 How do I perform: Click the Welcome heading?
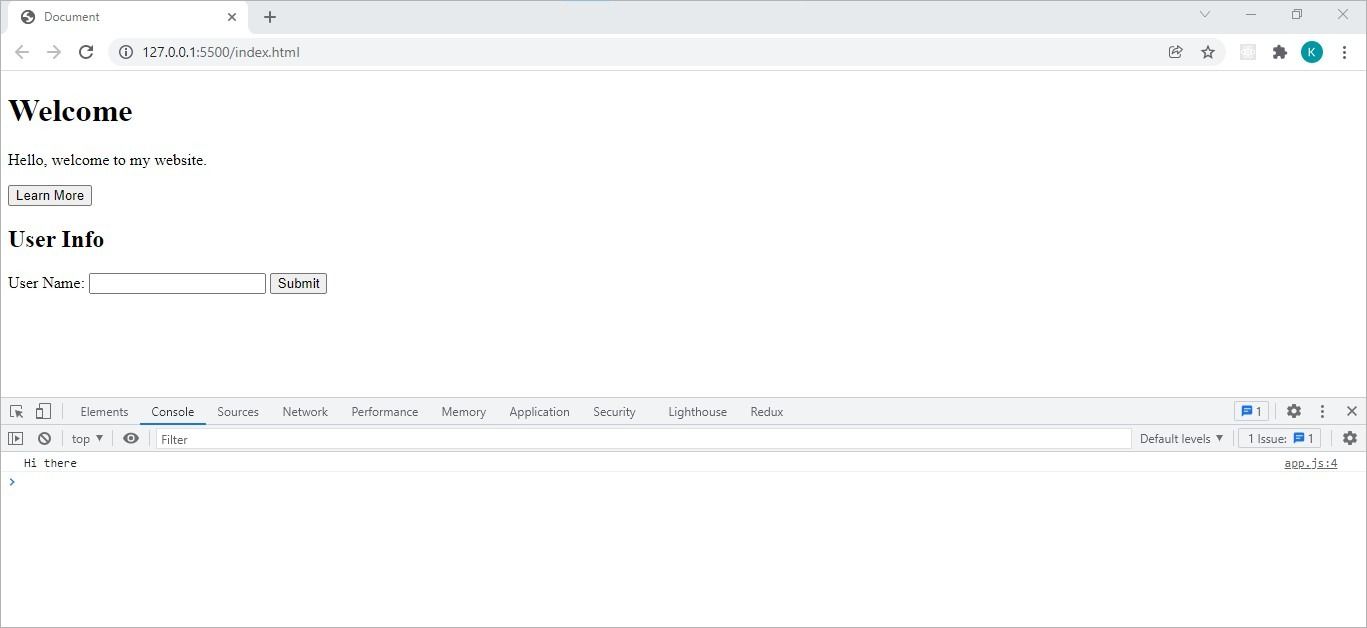(x=70, y=111)
